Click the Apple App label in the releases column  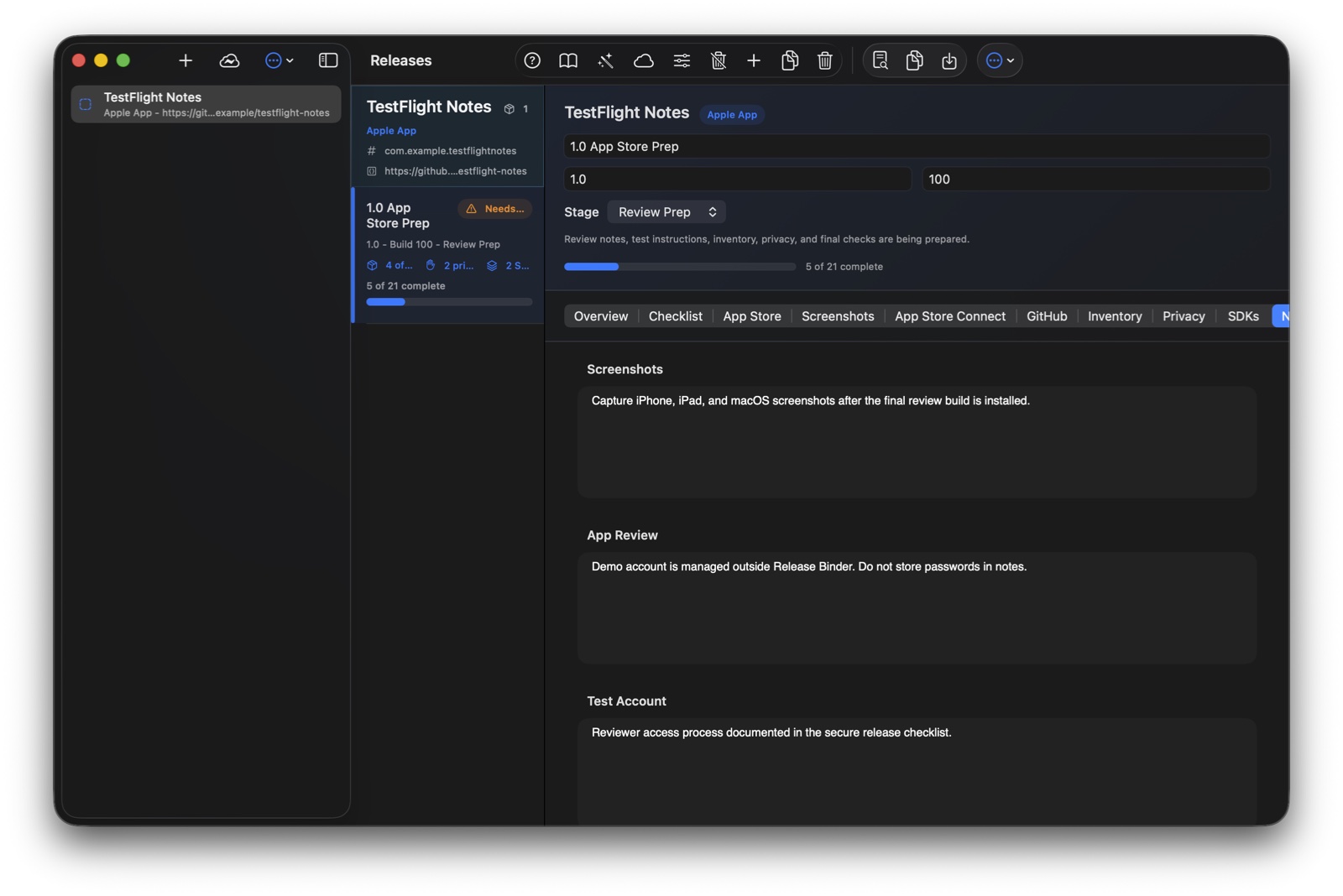[x=391, y=131]
